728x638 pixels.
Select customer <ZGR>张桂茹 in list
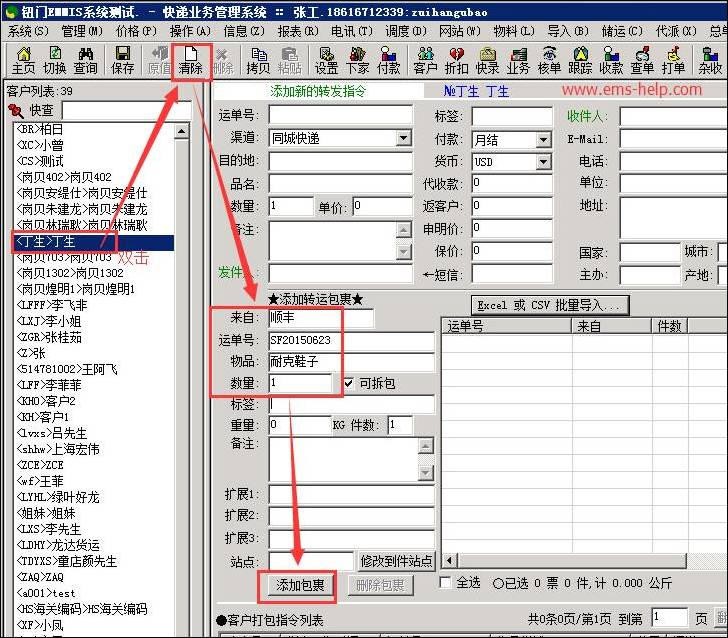(49, 337)
